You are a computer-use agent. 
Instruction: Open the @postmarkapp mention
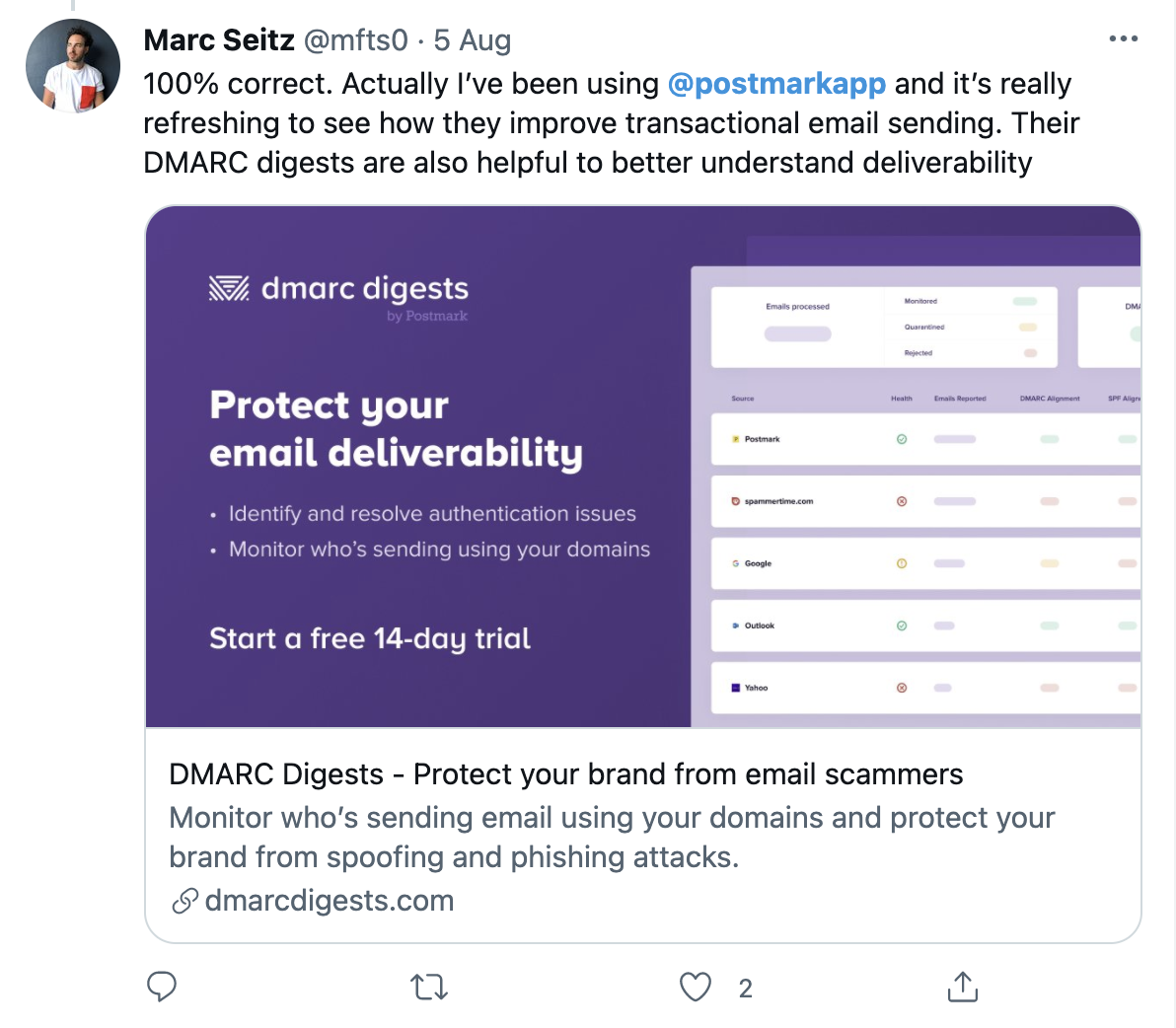pyautogui.click(x=776, y=84)
